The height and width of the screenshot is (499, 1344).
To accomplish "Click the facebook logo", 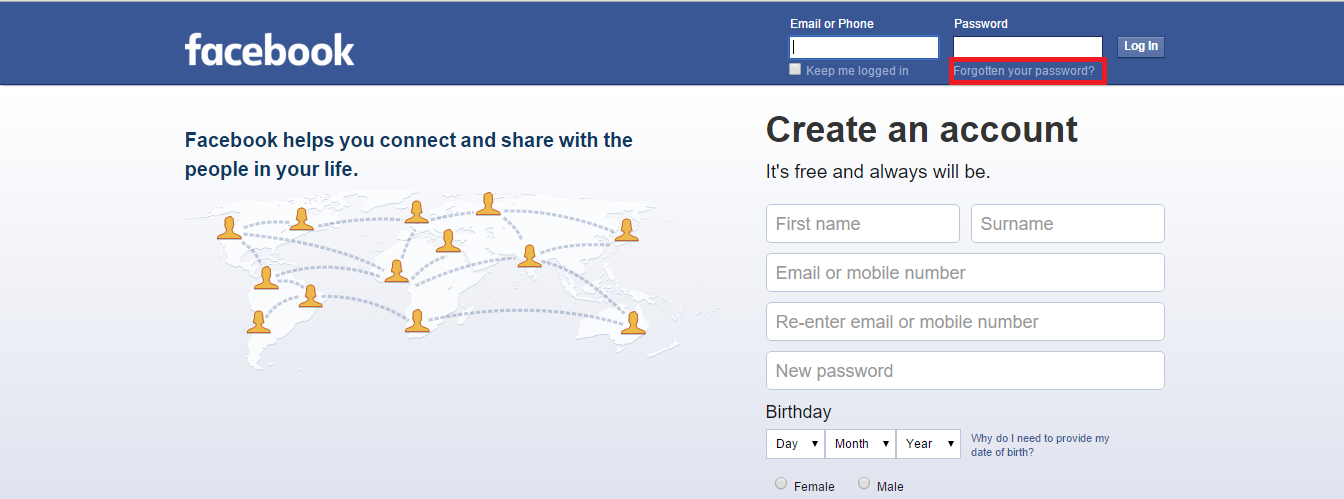I will [x=270, y=49].
